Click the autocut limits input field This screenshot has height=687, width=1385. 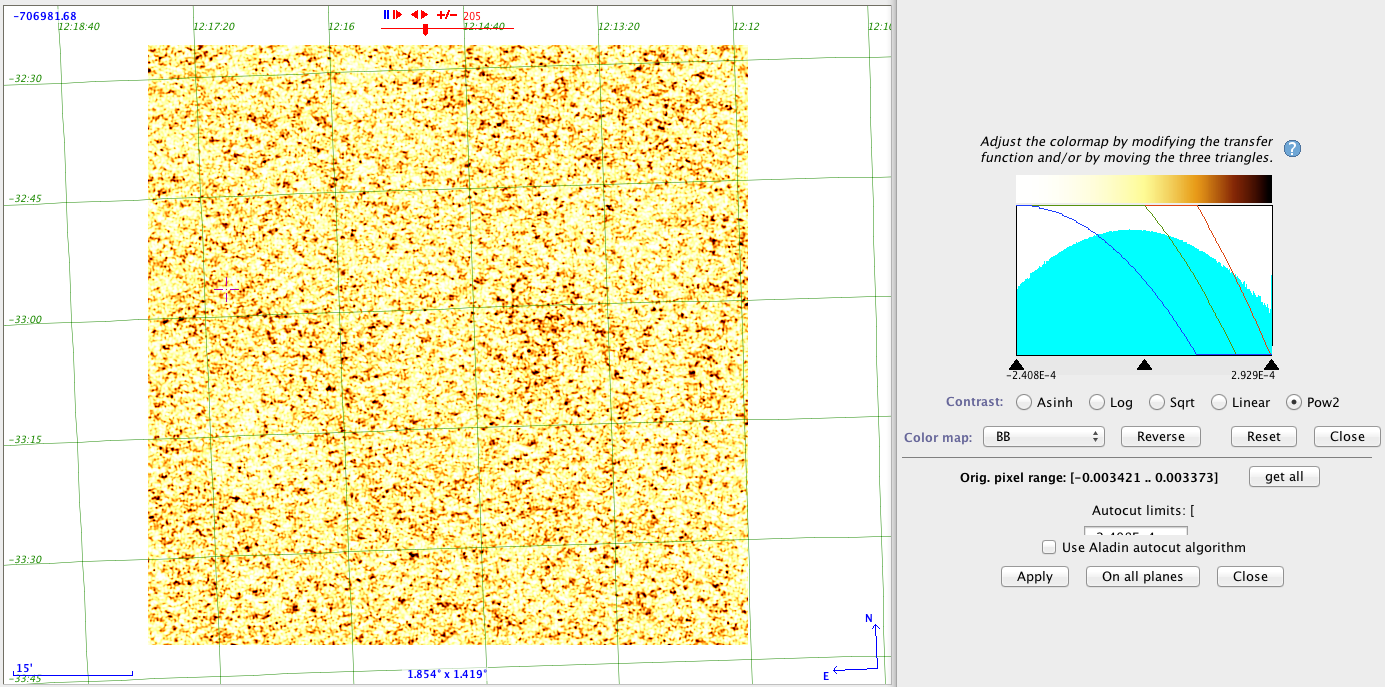pyautogui.click(x=1136, y=533)
